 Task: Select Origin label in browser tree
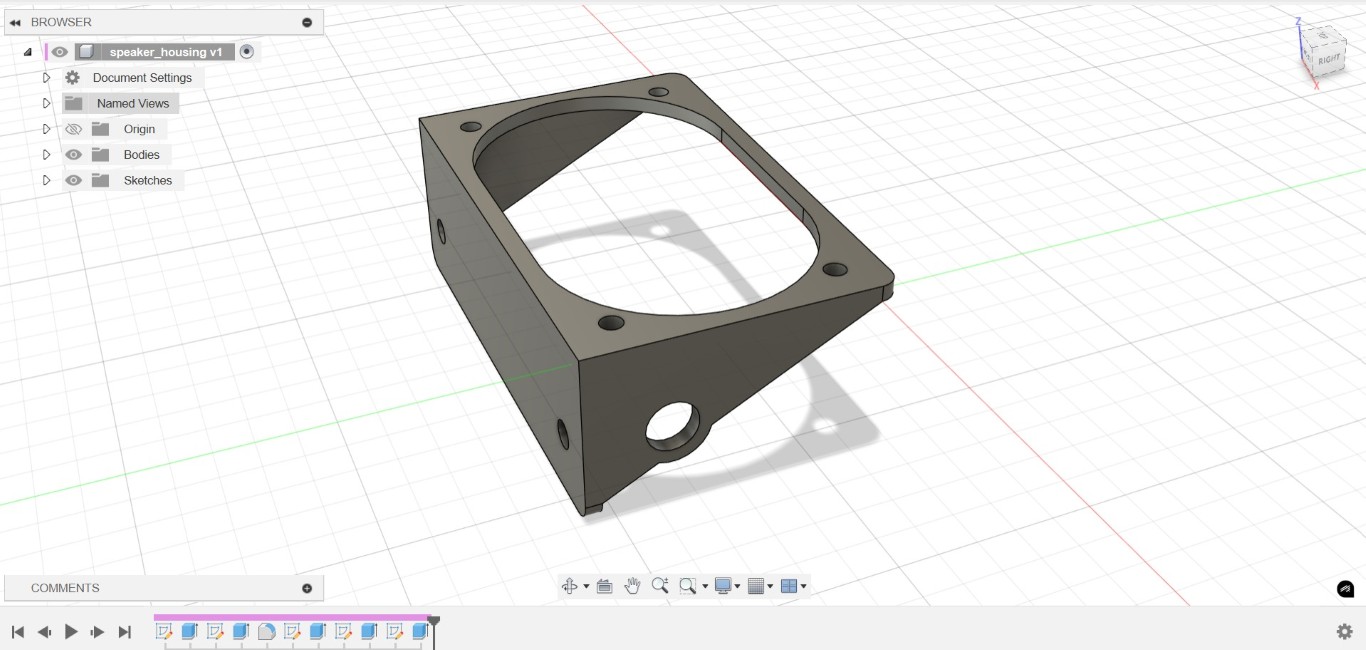[139, 129]
